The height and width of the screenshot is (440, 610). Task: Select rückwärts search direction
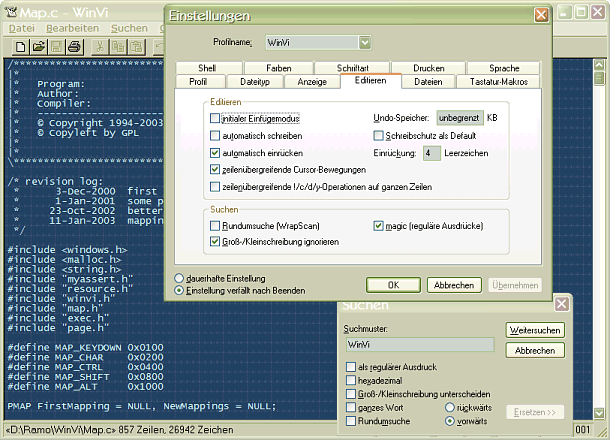coord(450,407)
